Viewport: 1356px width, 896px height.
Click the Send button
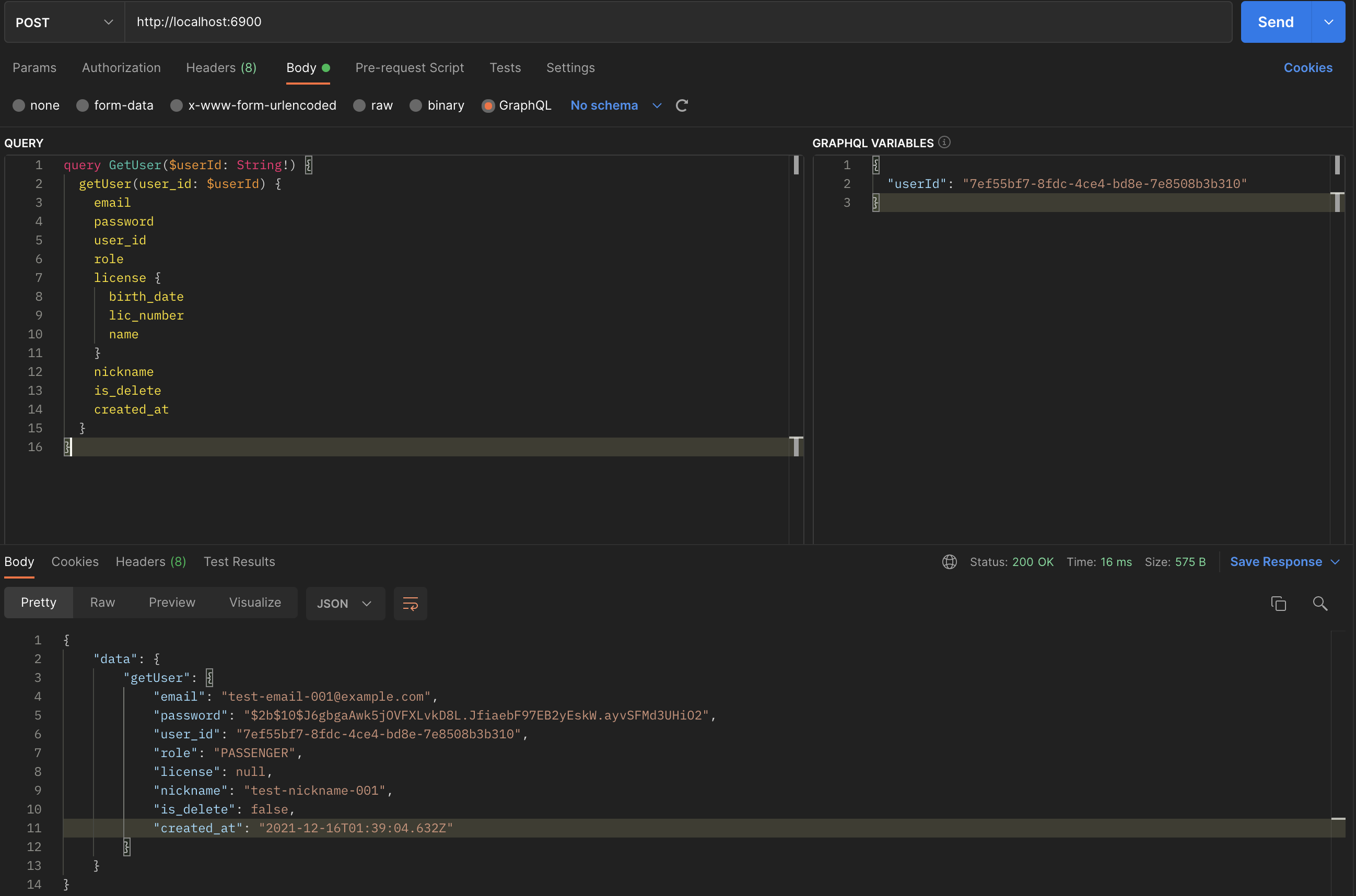[1275, 22]
